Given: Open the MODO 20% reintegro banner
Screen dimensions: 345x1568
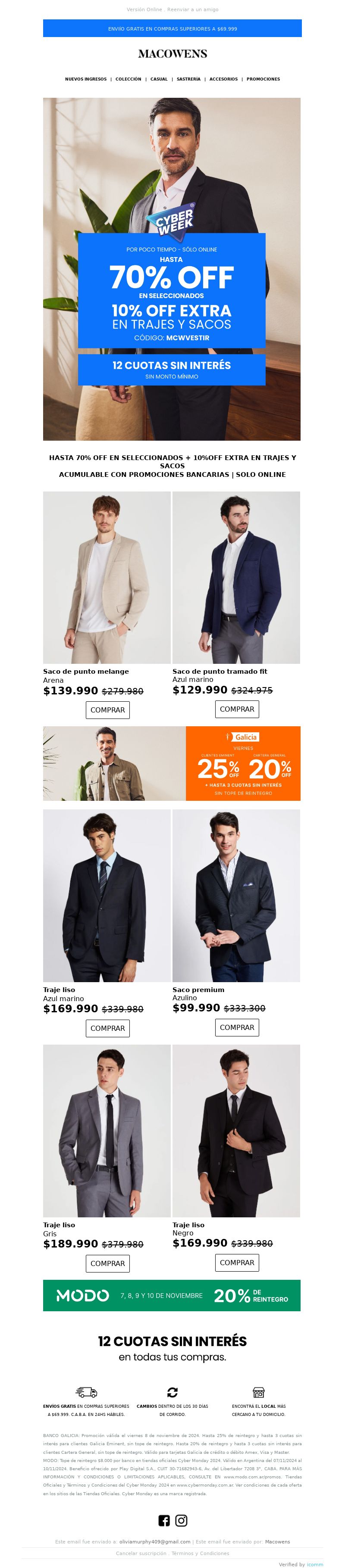Looking at the screenshot, I should click(x=172, y=1295).
